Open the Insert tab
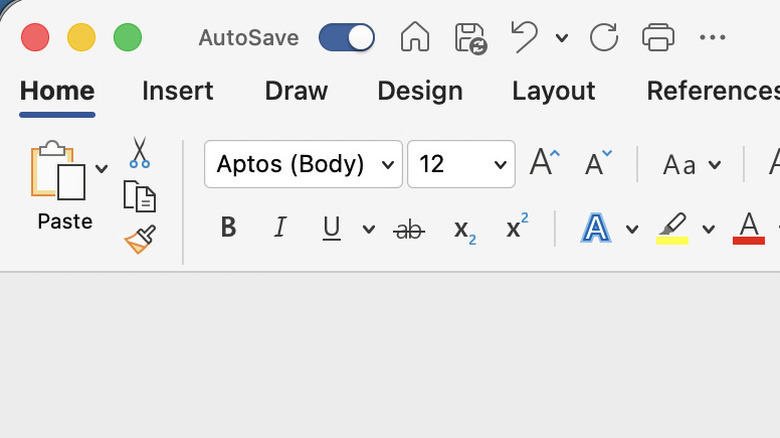The image size is (780, 438). (x=178, y=91)
